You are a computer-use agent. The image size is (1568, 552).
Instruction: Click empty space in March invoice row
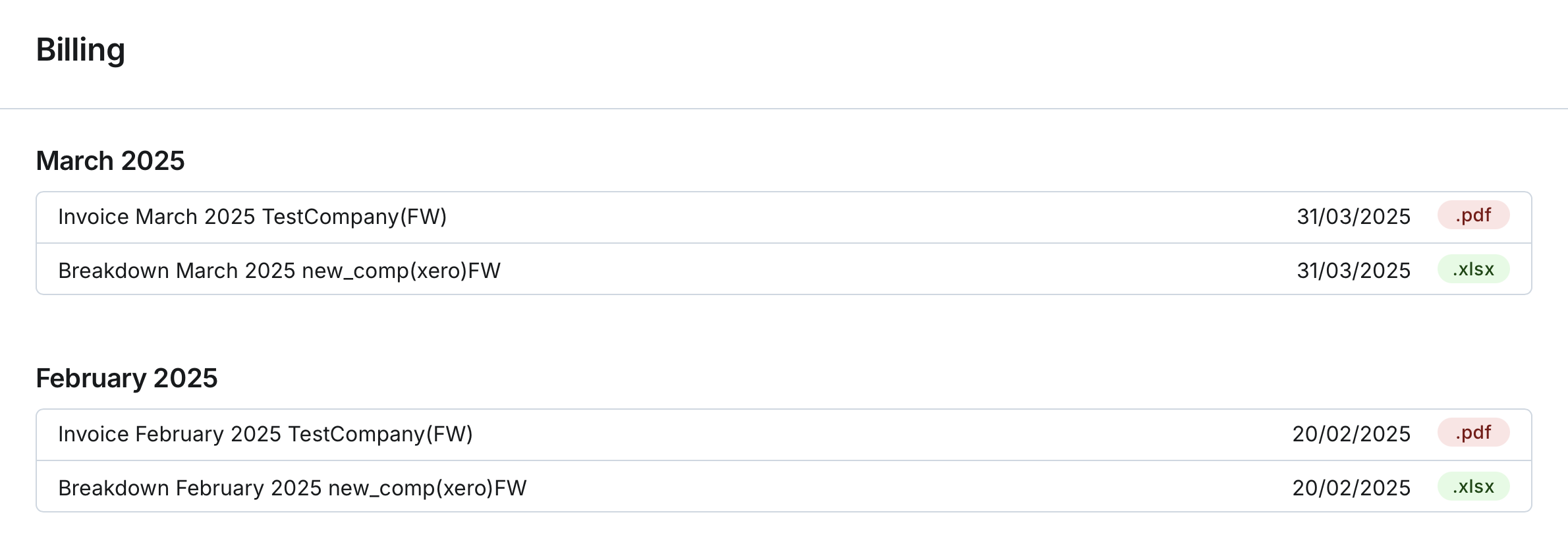pyautogui.click(x=856, y=217)
